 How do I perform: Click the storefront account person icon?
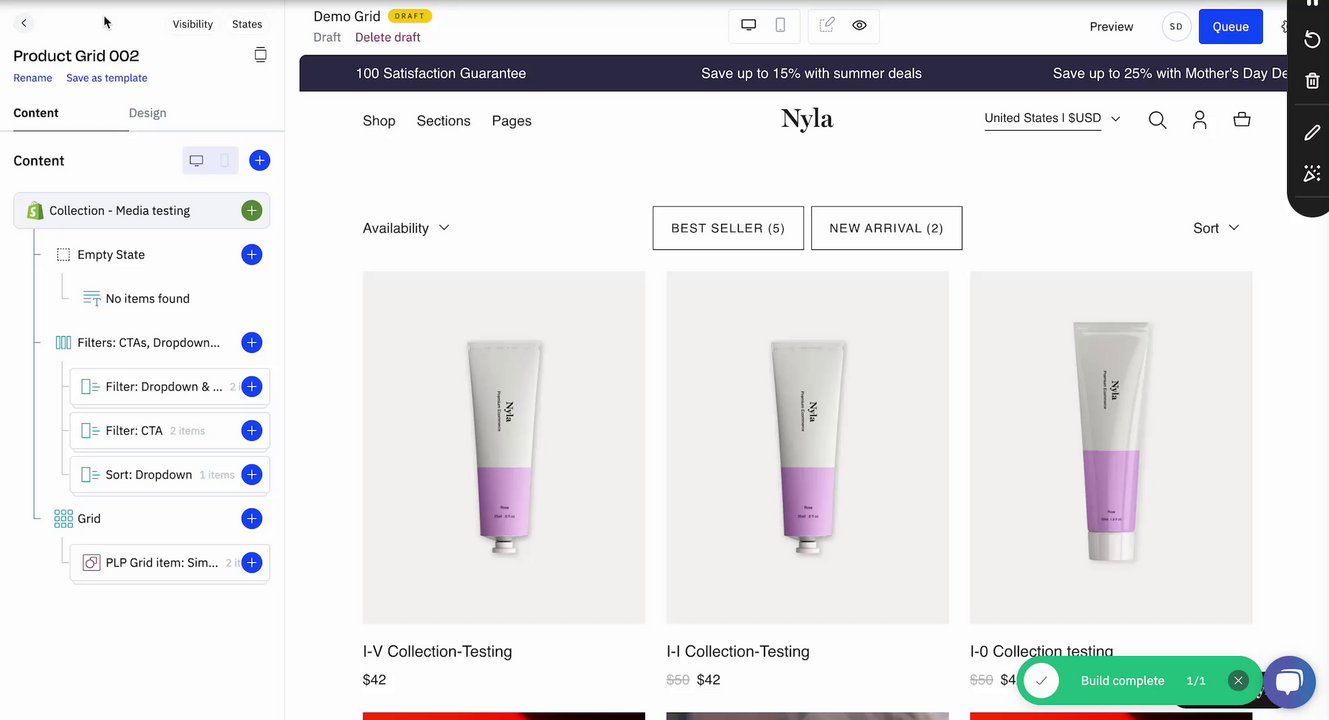pyautogui.click(x=1200, y=120)
